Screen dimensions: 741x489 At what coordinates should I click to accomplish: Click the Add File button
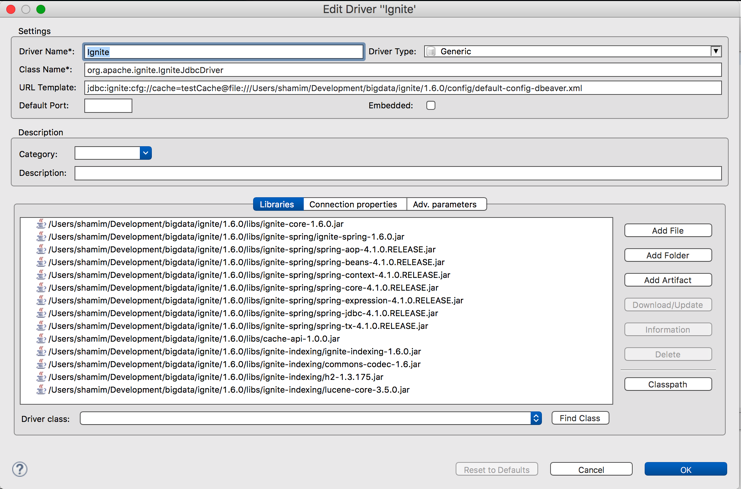(668, 231)
